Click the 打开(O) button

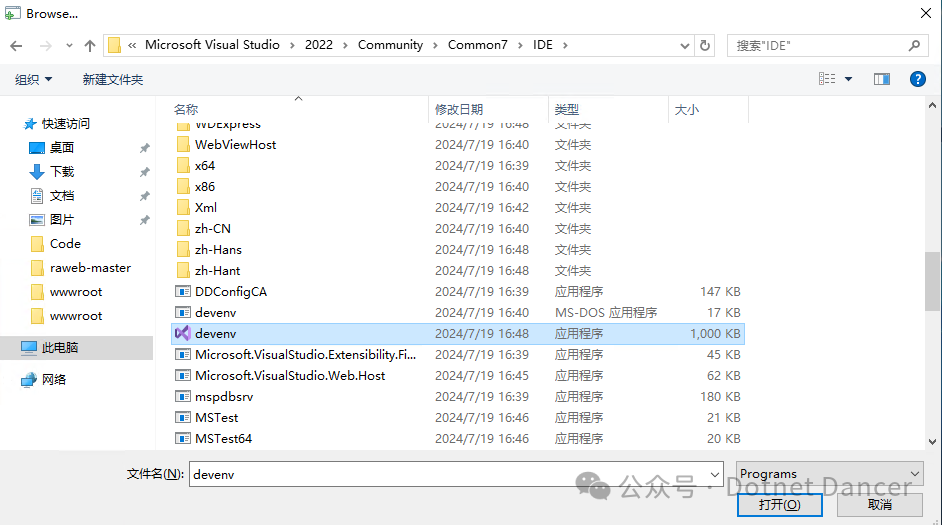(779, 505)
